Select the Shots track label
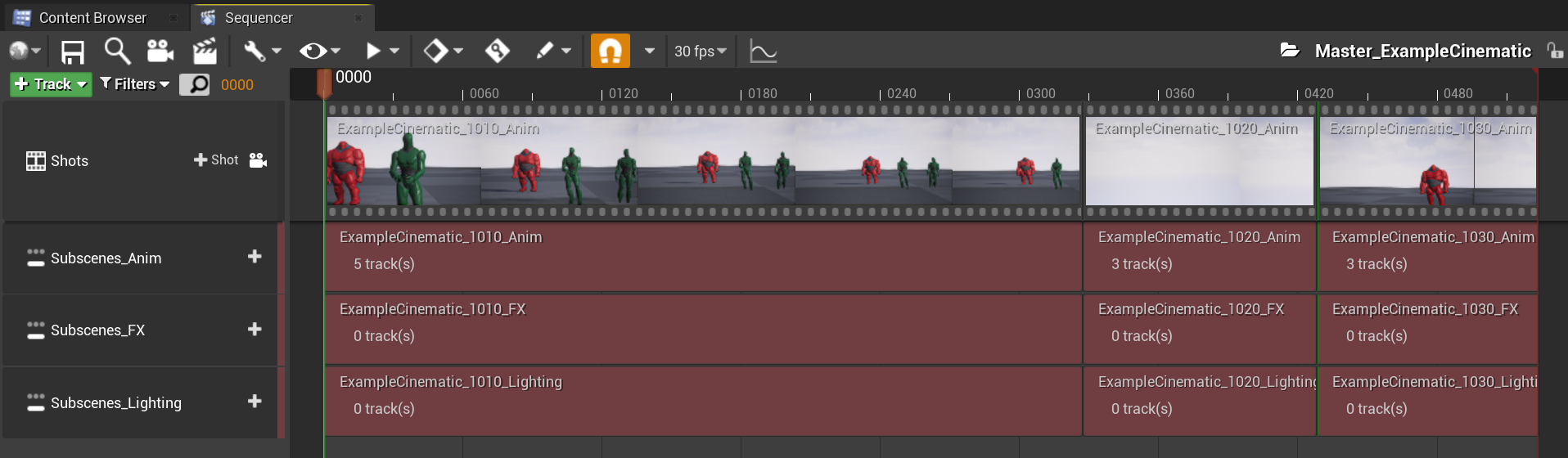Screen dimensions: 1568x458 coord(70,161)
